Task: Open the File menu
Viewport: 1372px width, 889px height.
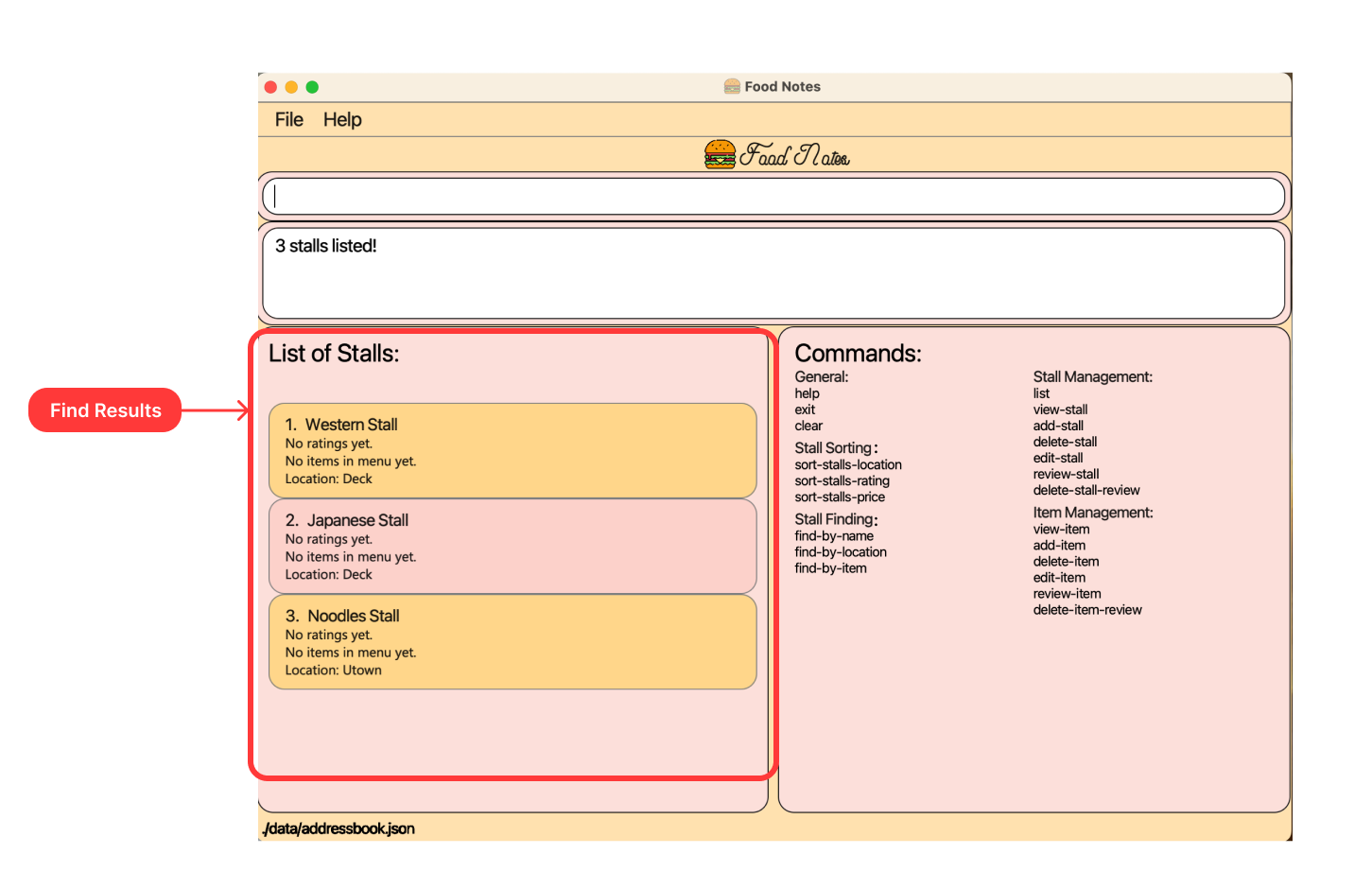Action: click(289, 120)
